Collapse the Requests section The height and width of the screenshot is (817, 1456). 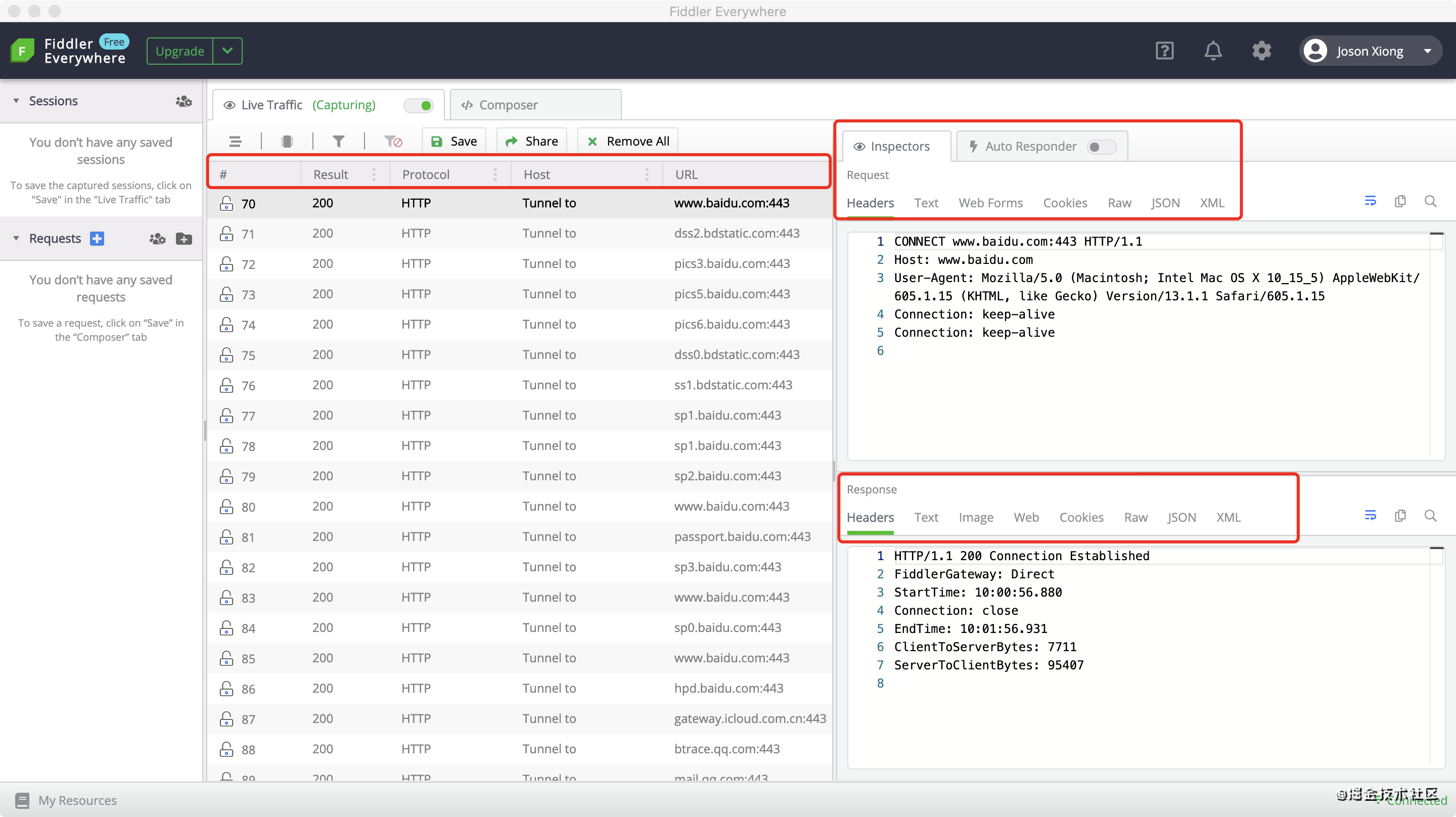tap(16, 239)
